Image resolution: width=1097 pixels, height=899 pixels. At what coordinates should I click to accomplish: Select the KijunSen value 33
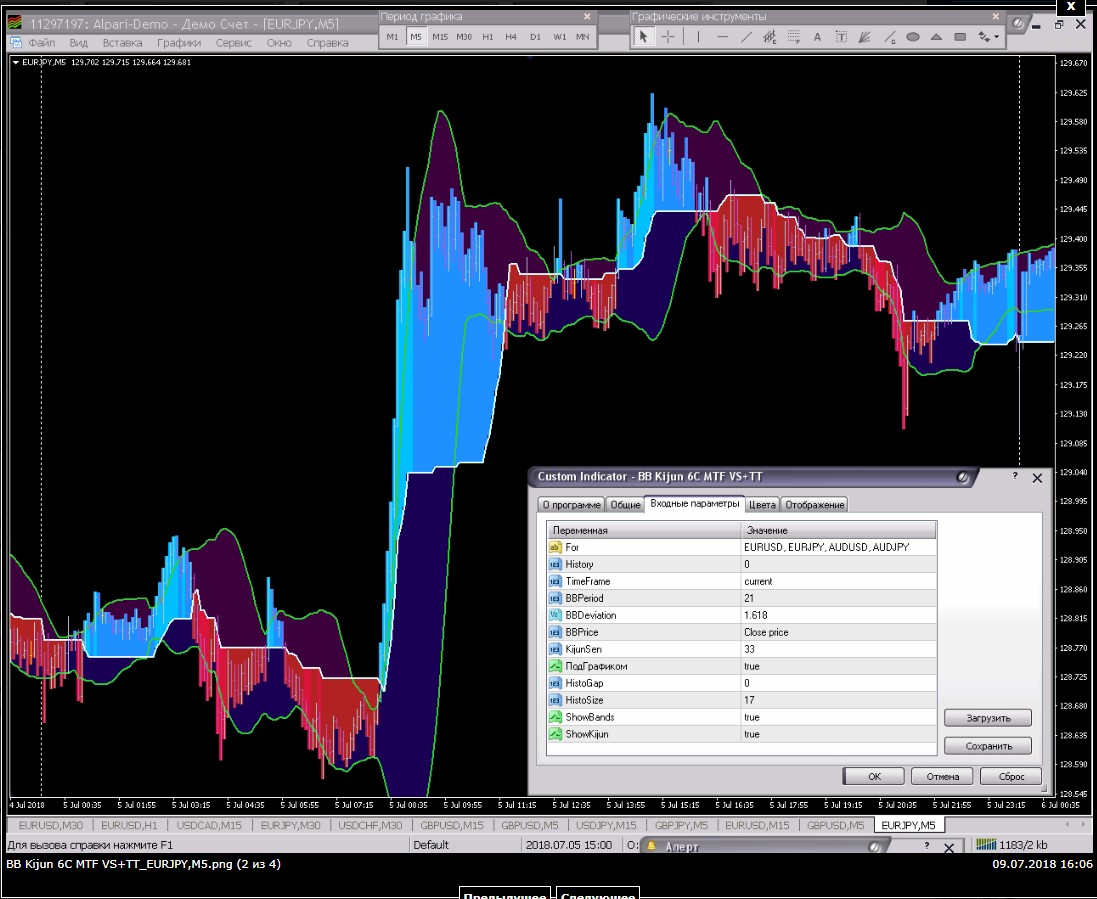pos(838,649)
